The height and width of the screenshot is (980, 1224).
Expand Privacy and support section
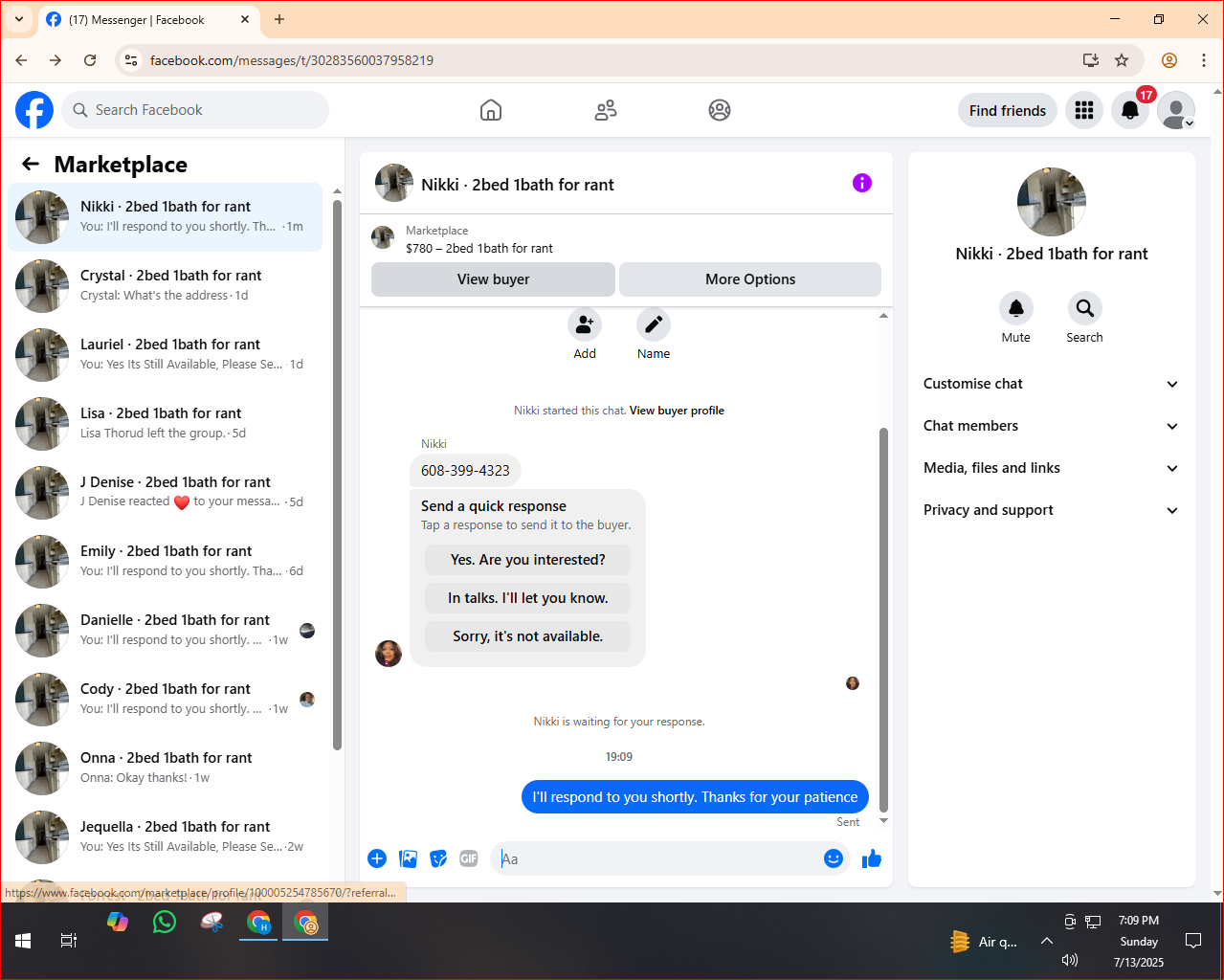[1051, 510]
